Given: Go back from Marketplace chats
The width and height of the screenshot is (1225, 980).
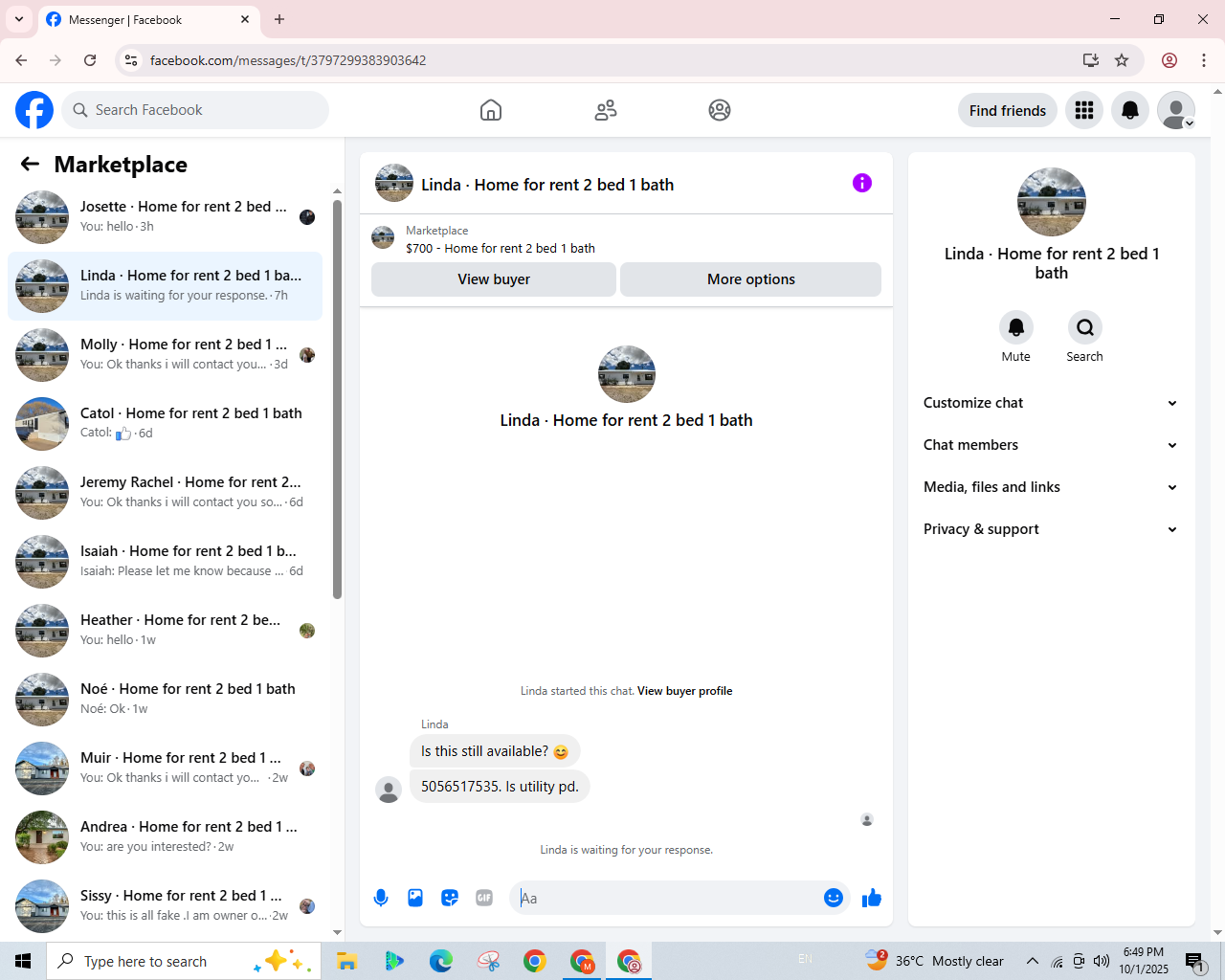Looking at the screenshot, I should [x=30, y=164].
